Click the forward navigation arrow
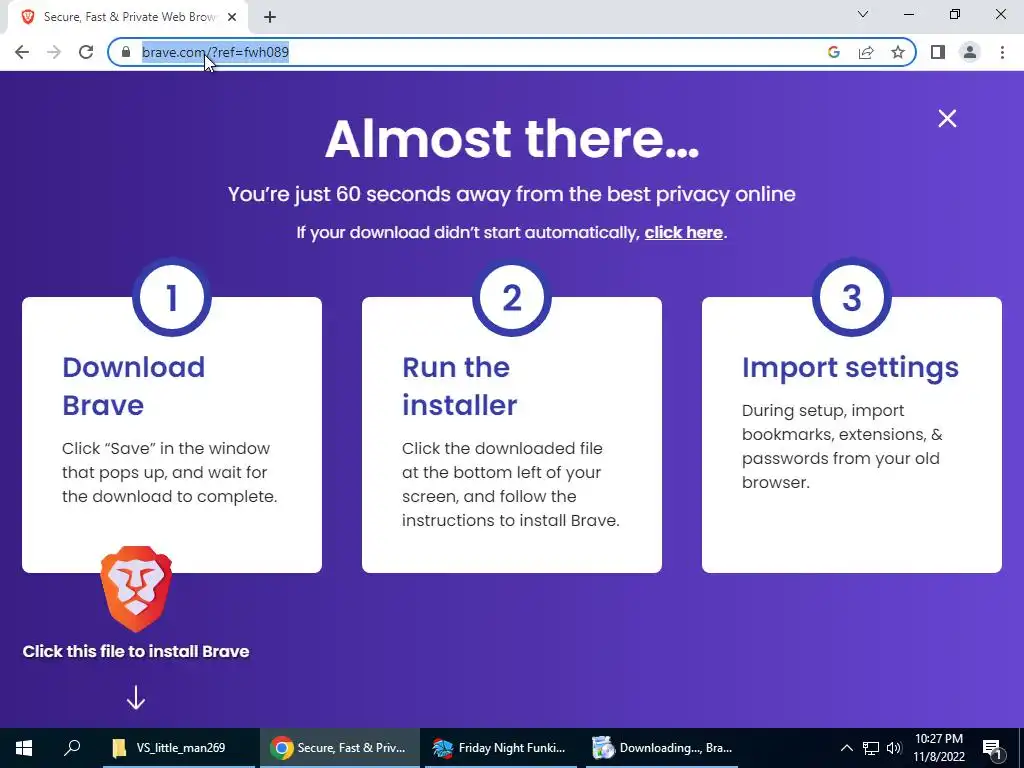Viewport: 1024px width, 768px height. pyautogui.click(x=54, y=52)
